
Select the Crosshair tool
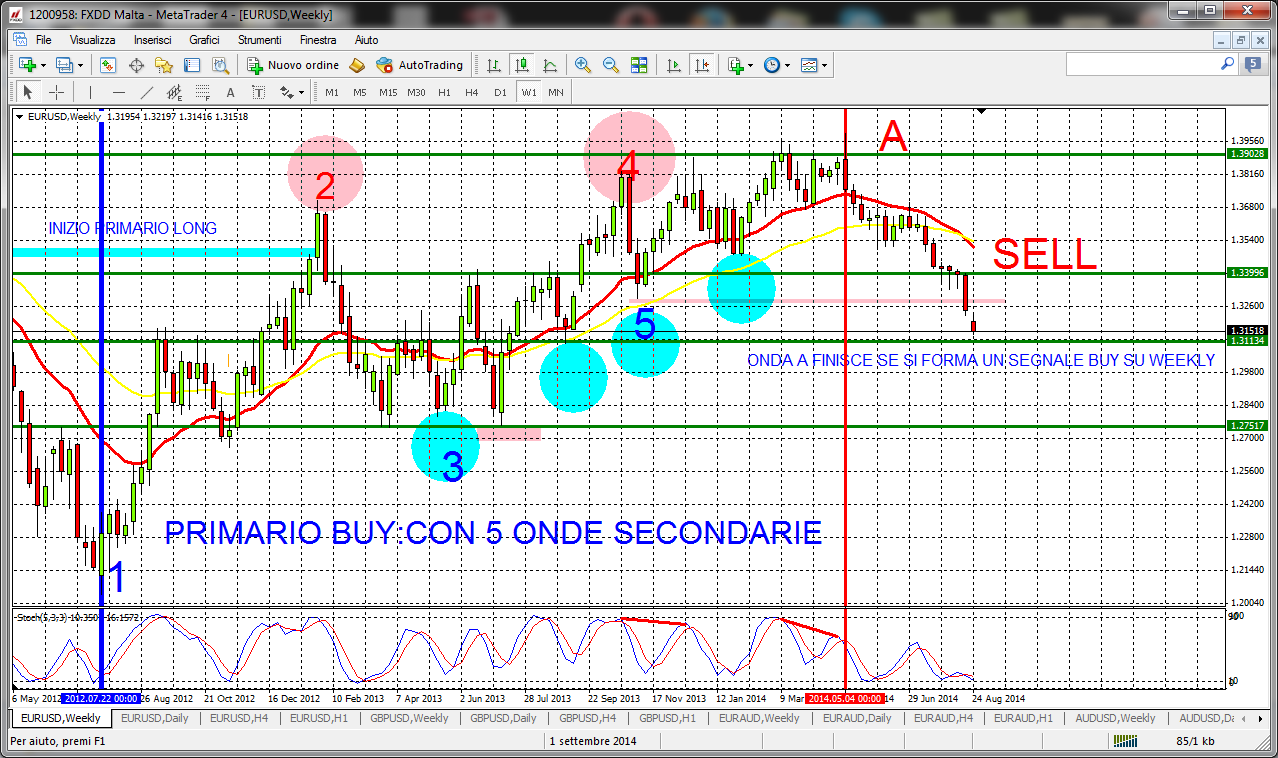(57, 92)
